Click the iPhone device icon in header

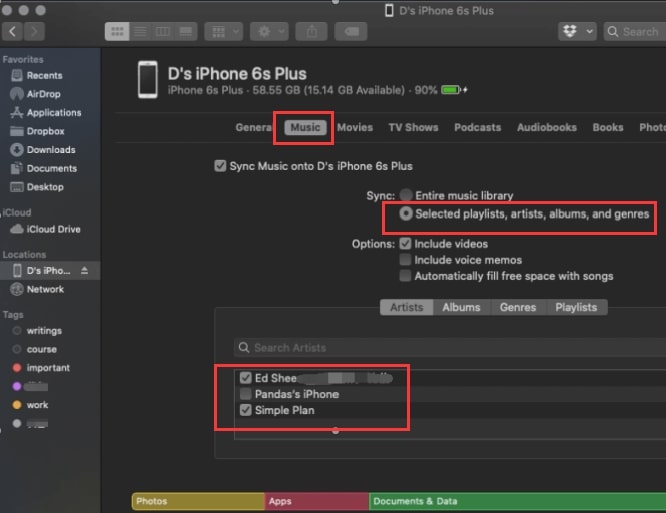coord(148,80)
